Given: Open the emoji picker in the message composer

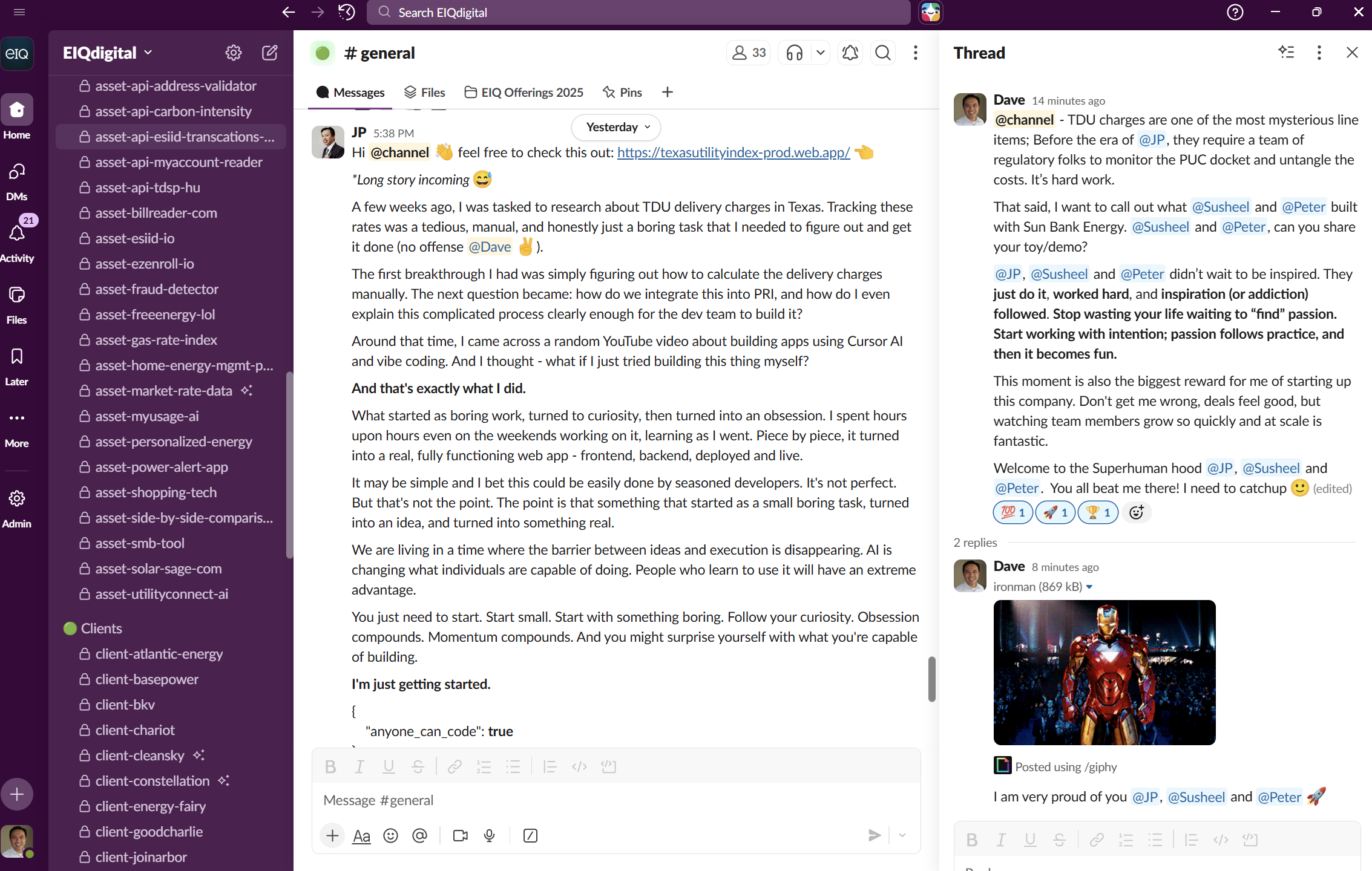Looking at the screenshot, I should 391,835.
